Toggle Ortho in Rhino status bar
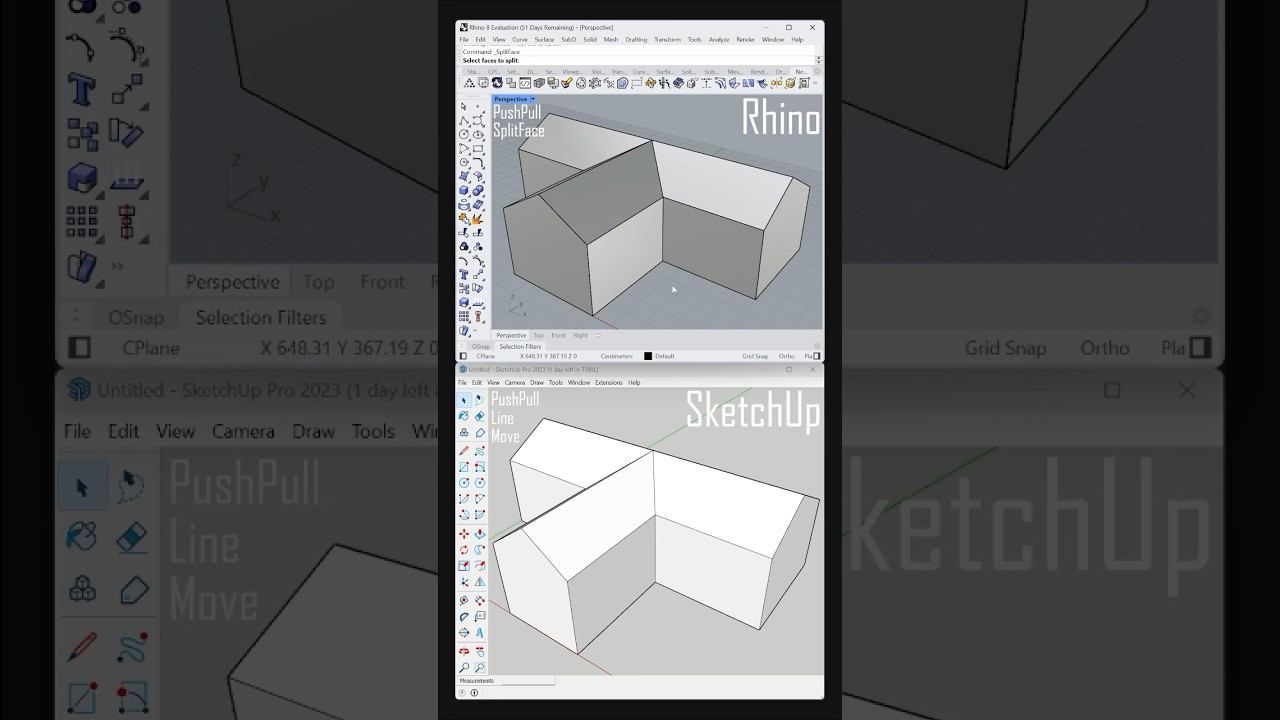Image resolution: width=1280 pixels, height=720 pixels. pos(787,356)
